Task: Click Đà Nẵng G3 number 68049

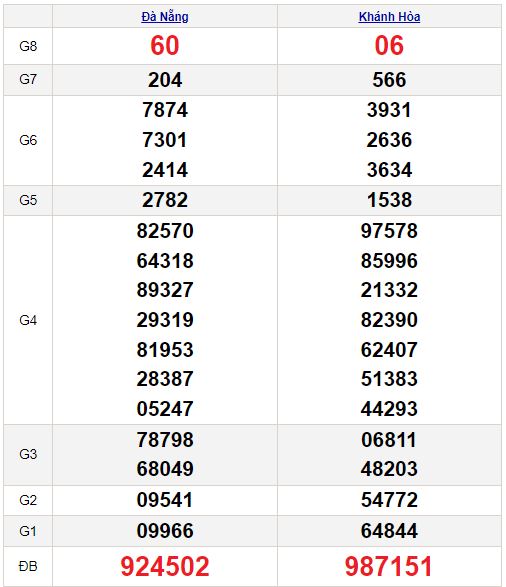Action: point(165,469)
